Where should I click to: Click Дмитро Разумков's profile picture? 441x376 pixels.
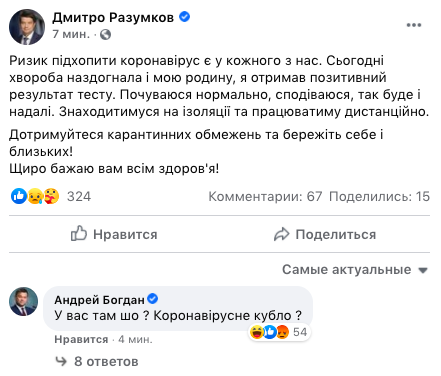27,27
